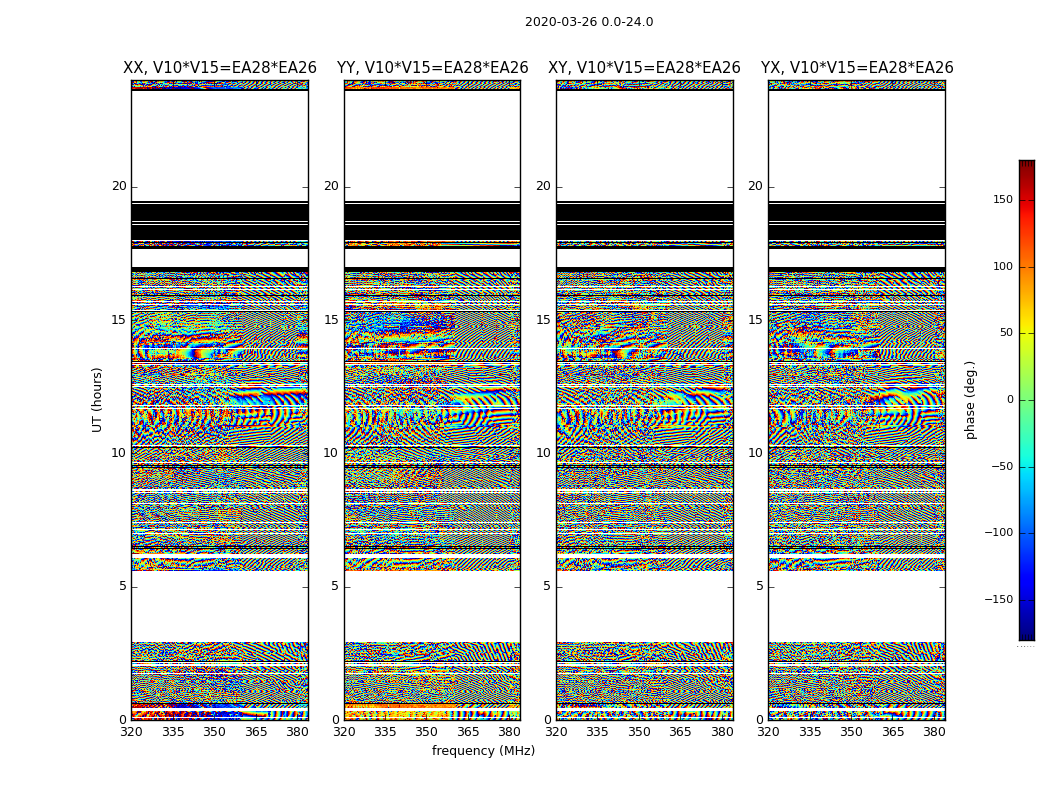Screen dimensions: 1050x800
Task: Click the figure title '2020-03-26 0.0-24.0'
Action: coord(589,22)
